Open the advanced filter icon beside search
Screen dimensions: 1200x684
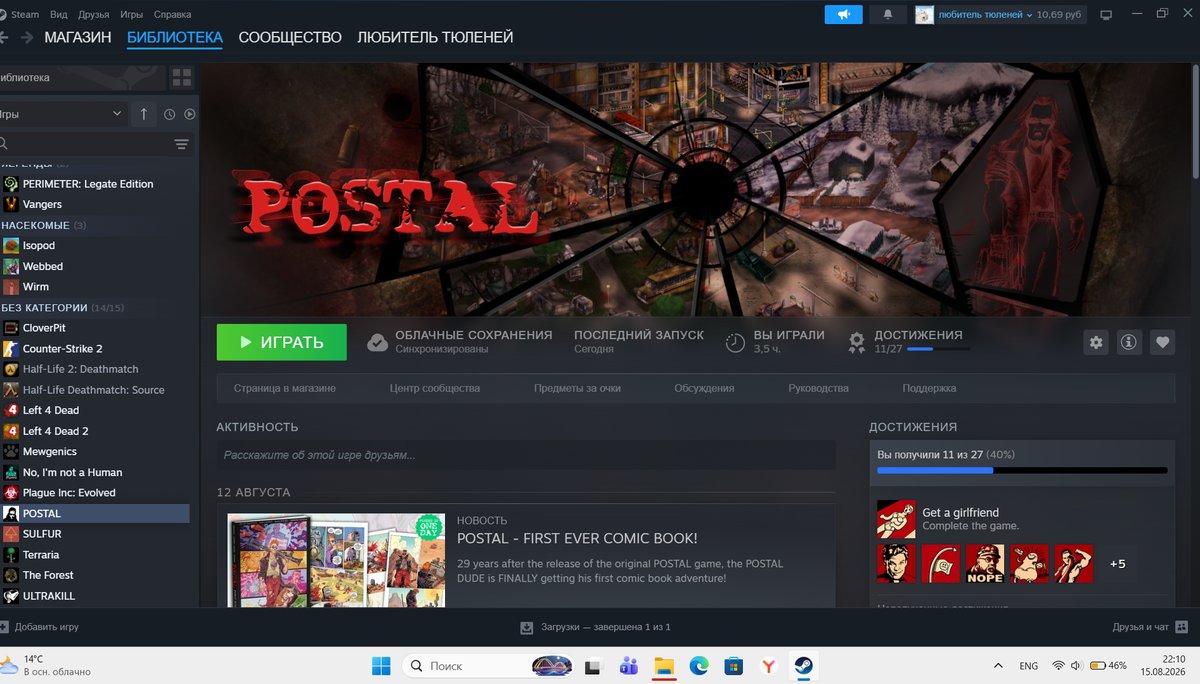(181, 144)
